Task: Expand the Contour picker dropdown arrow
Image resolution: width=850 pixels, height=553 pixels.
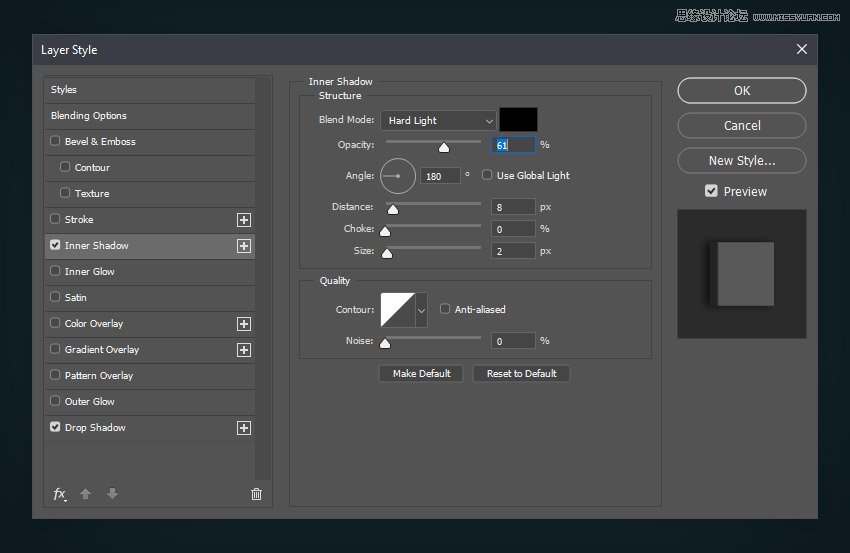Action: click(x=421, y=310)
